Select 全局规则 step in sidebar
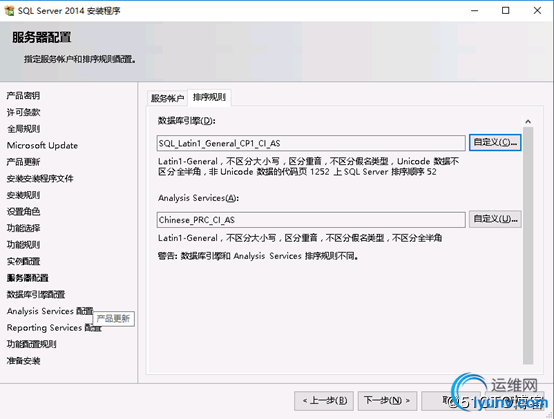Image resolution: width=554 pixels, height=419 pixels. click(x=23, y=129)
